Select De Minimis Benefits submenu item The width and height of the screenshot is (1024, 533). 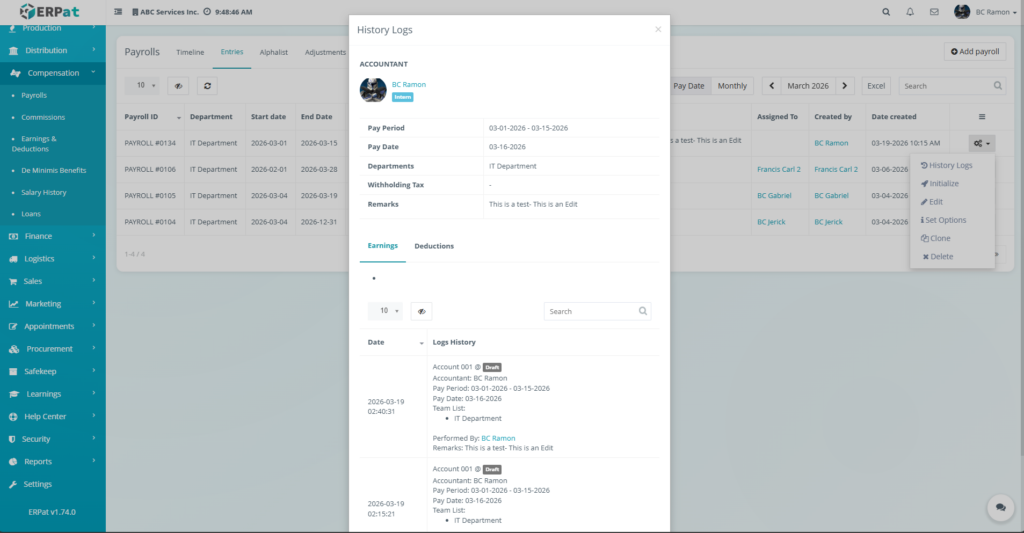[x=54, y=170]
